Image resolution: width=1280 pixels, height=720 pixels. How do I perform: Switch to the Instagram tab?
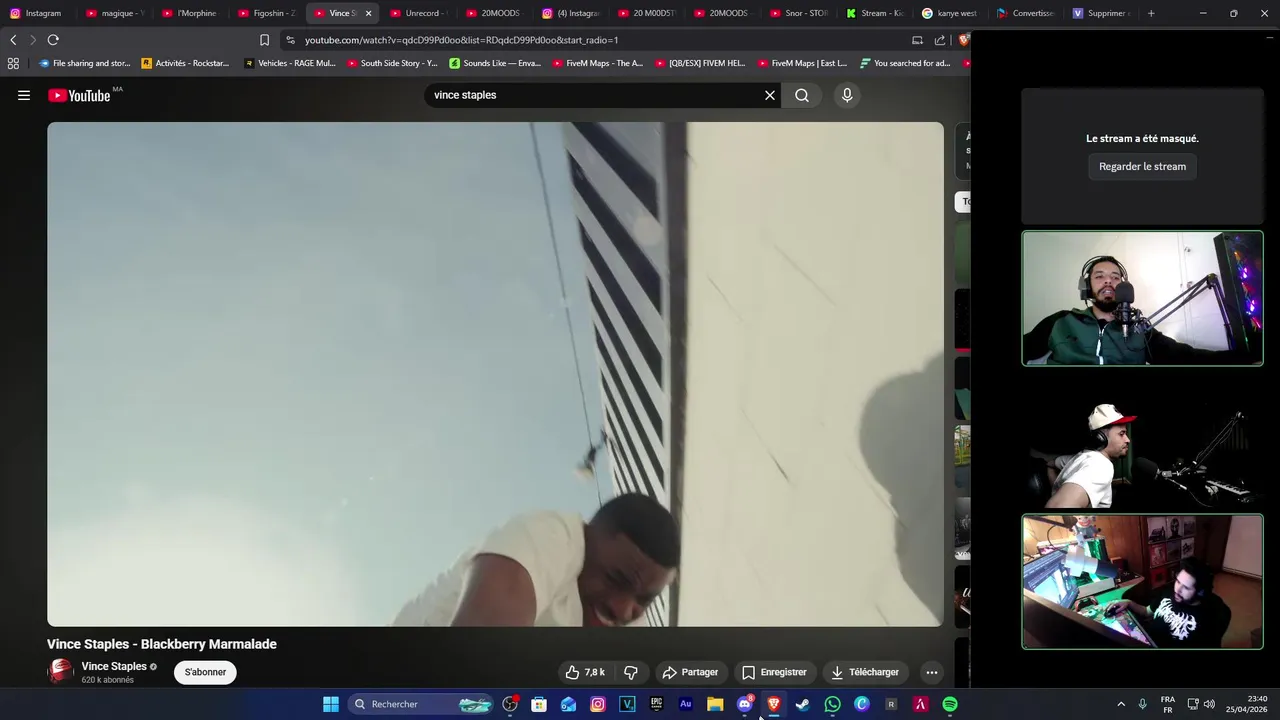click(x=36, y=13)
